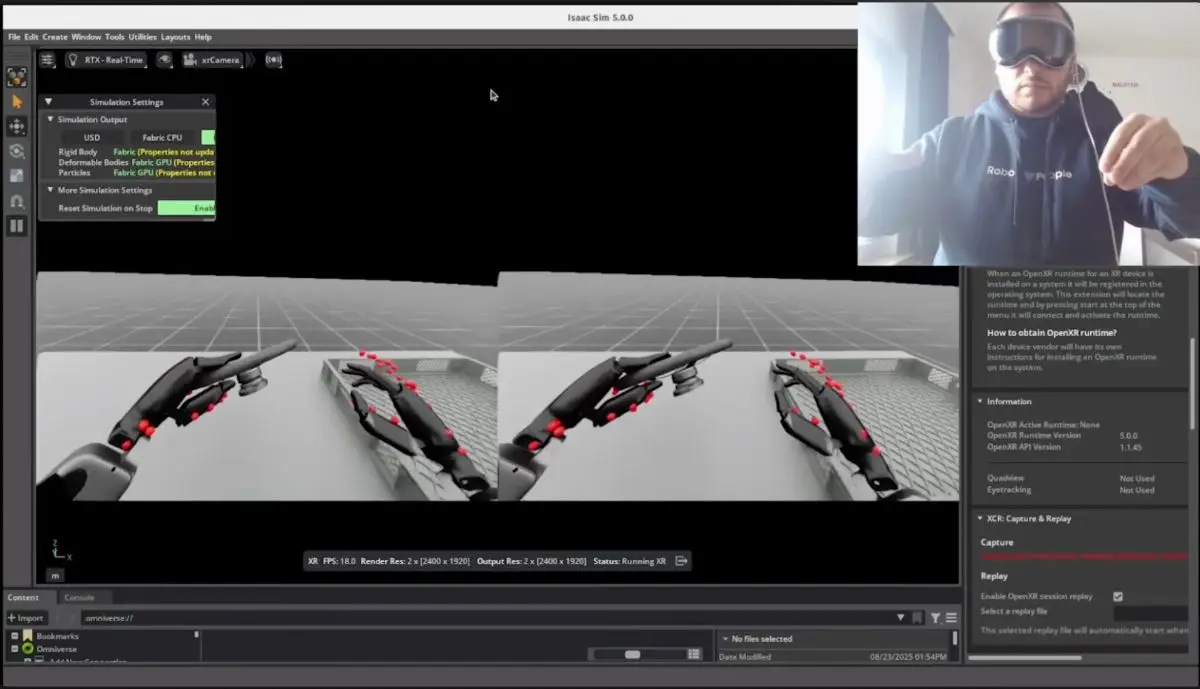Open the Utilities menu
This screenshot has height=689, width=1200.
point(143,37)
